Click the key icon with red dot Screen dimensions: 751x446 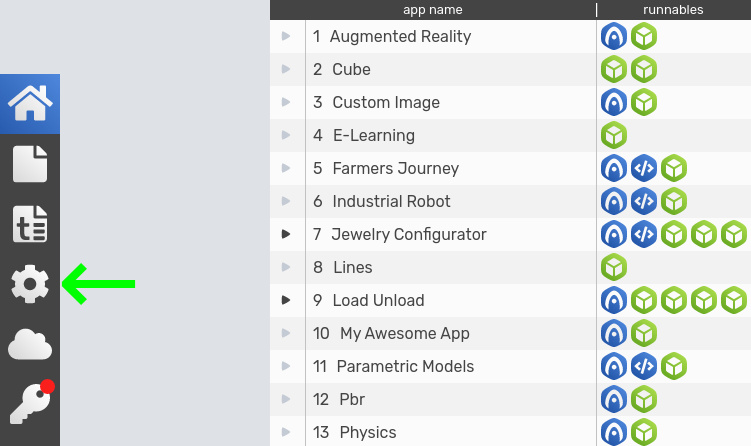32,402
